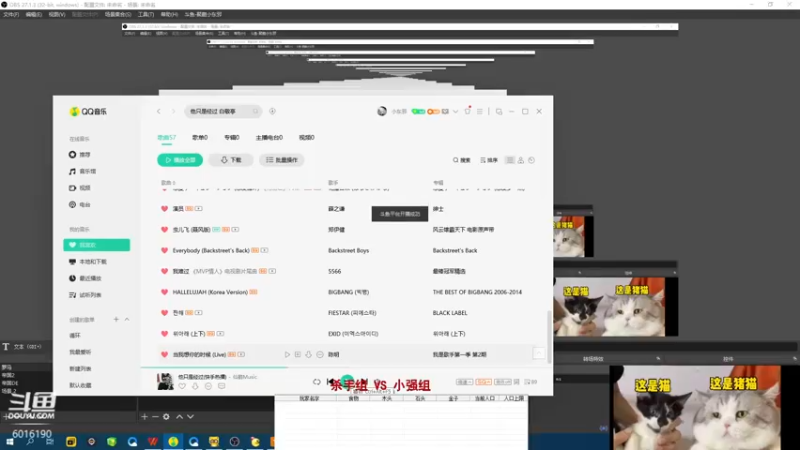Toggle heart on Everybody (Backstreet's Back)
The image size is (800, 450).
(164, 251)
